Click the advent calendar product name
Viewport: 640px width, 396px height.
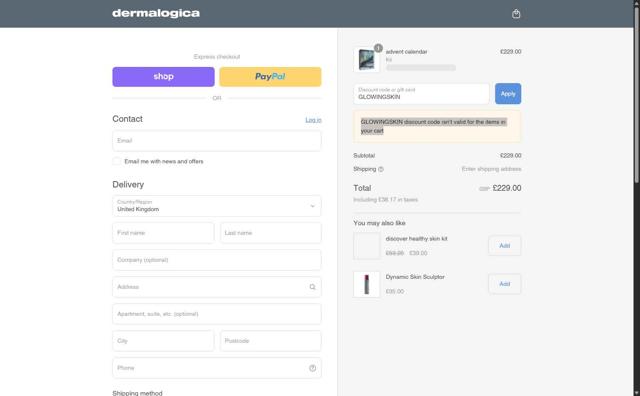[407, 52]
